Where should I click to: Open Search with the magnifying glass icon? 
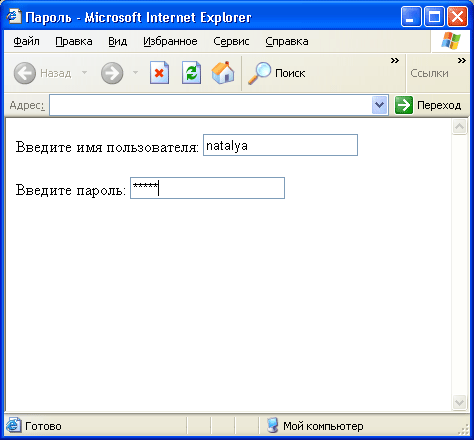pos(259,73)
